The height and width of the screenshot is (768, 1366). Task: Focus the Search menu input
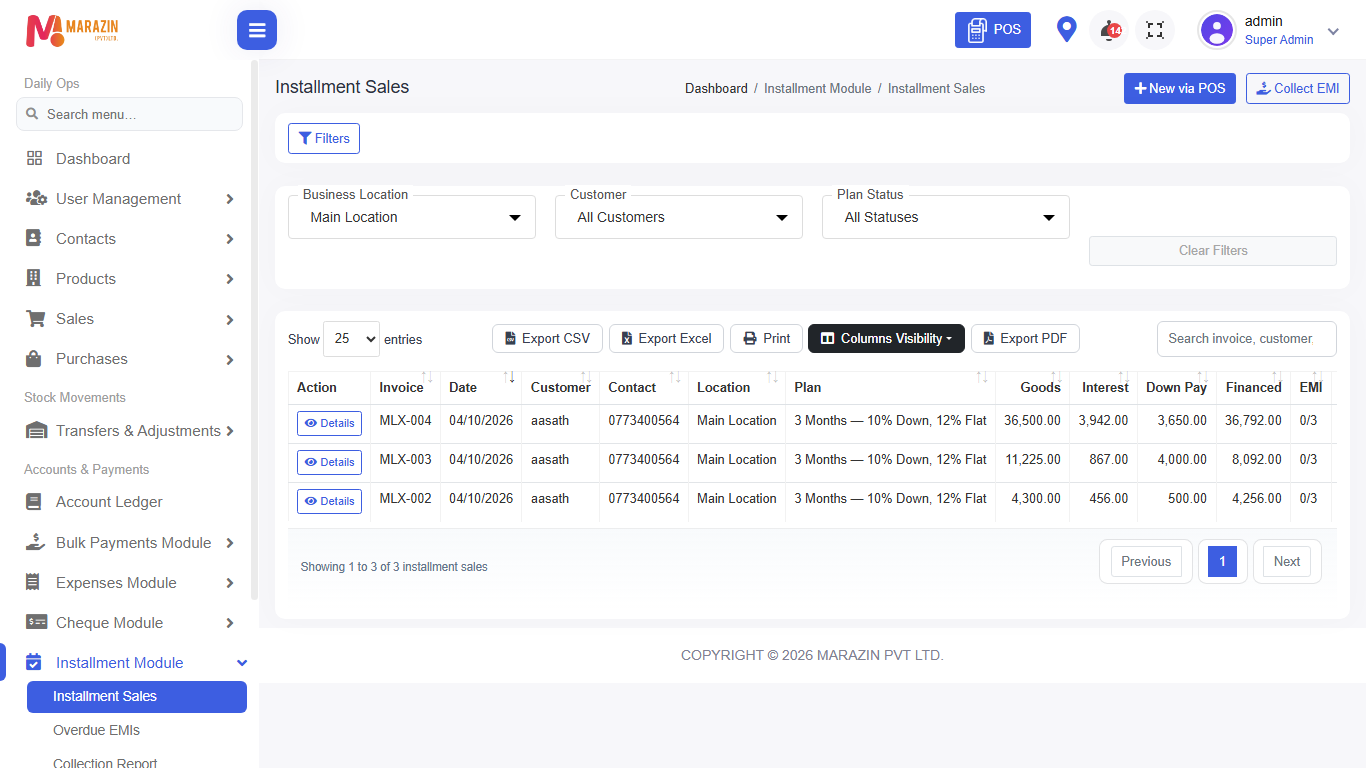pyautogui.click(x=129, y=114)
